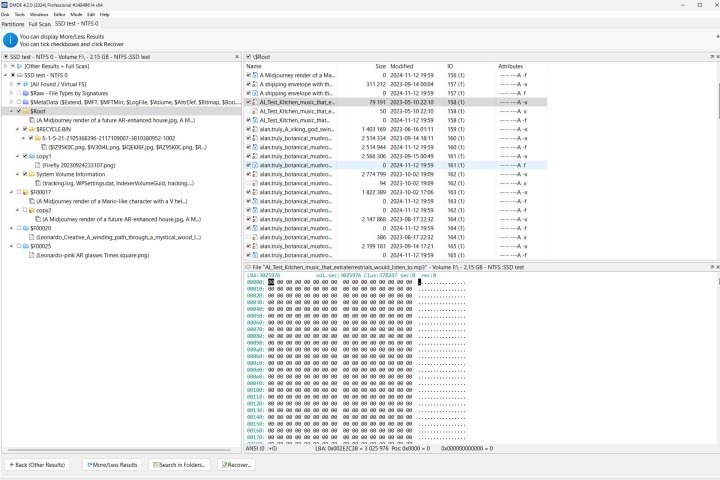Toggle checkbox for copy1 folder

(x=25, y=156)
